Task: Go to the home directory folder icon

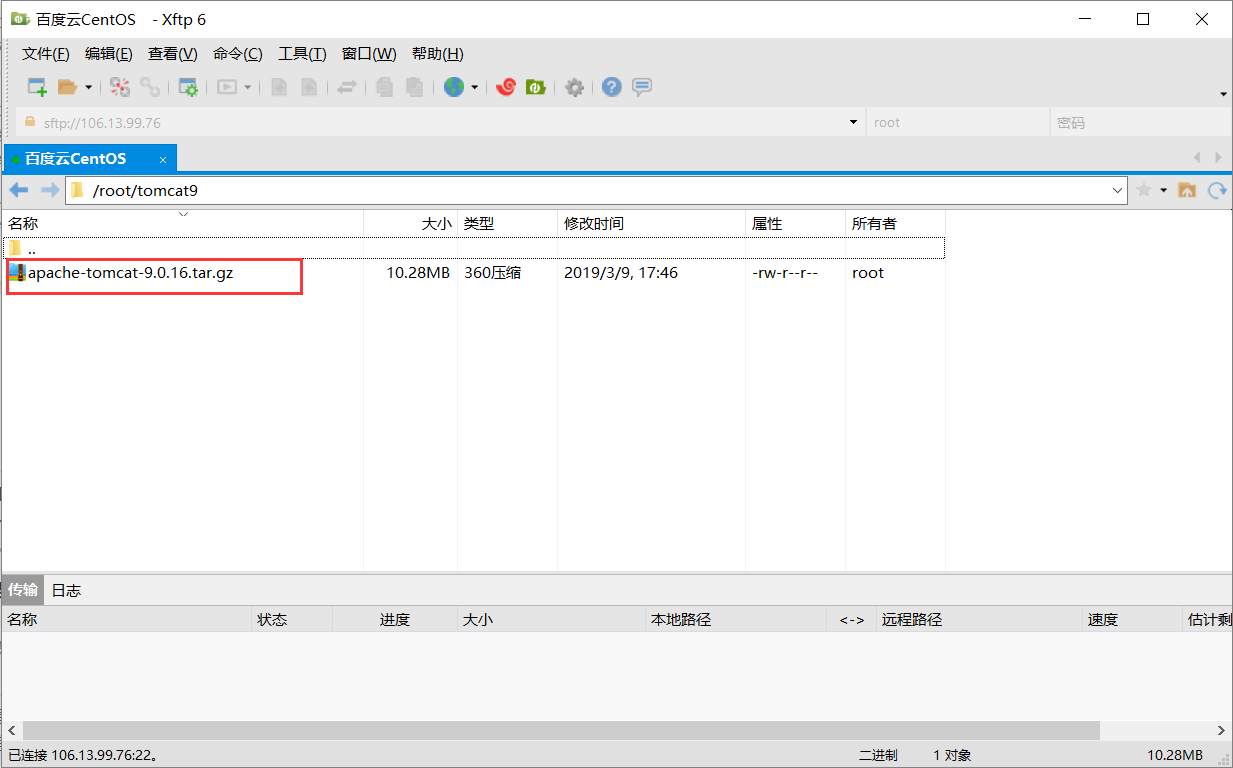Action: click(x=1187, y=190)
